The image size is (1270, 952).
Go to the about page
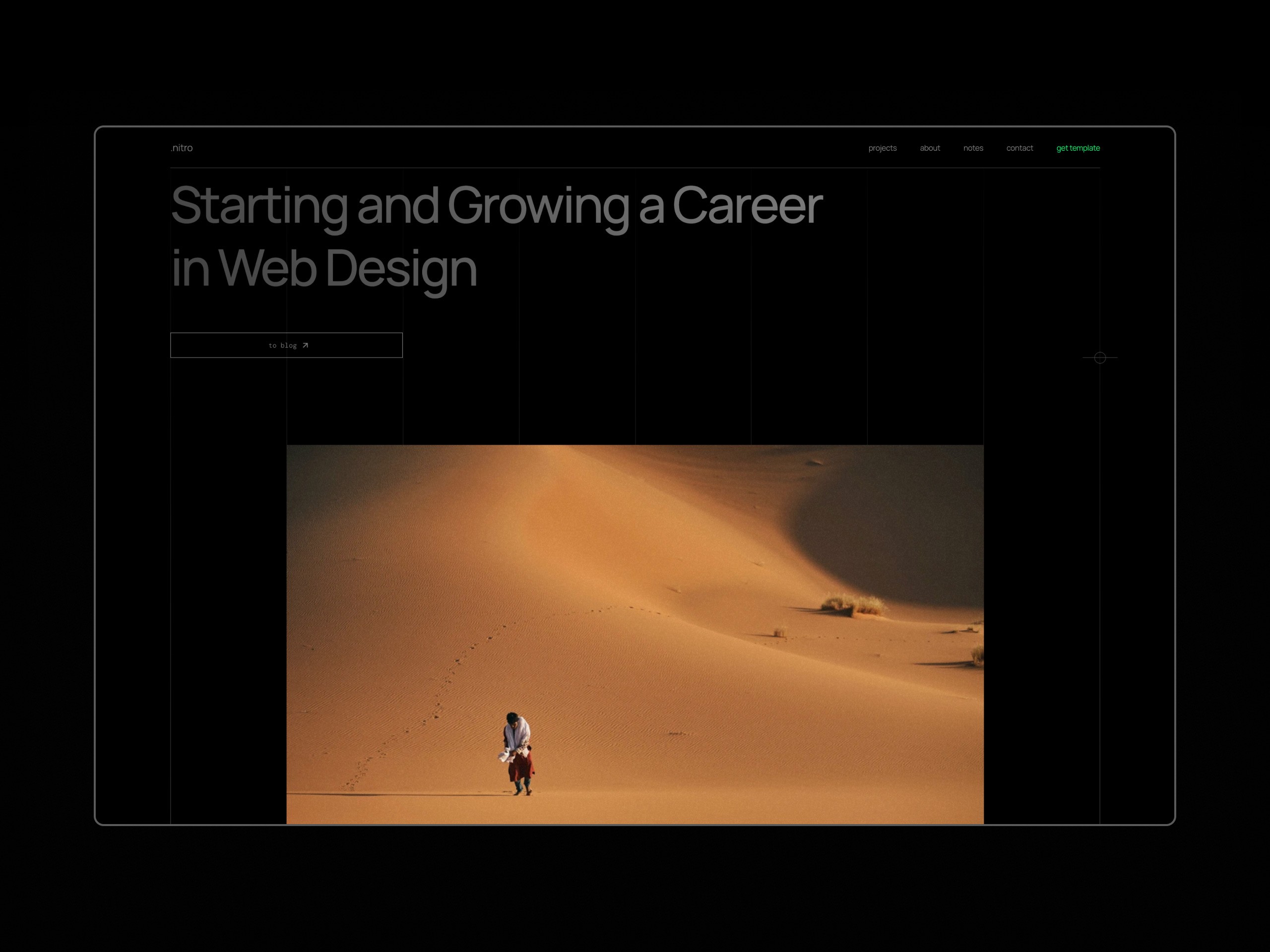coord(930,148)
